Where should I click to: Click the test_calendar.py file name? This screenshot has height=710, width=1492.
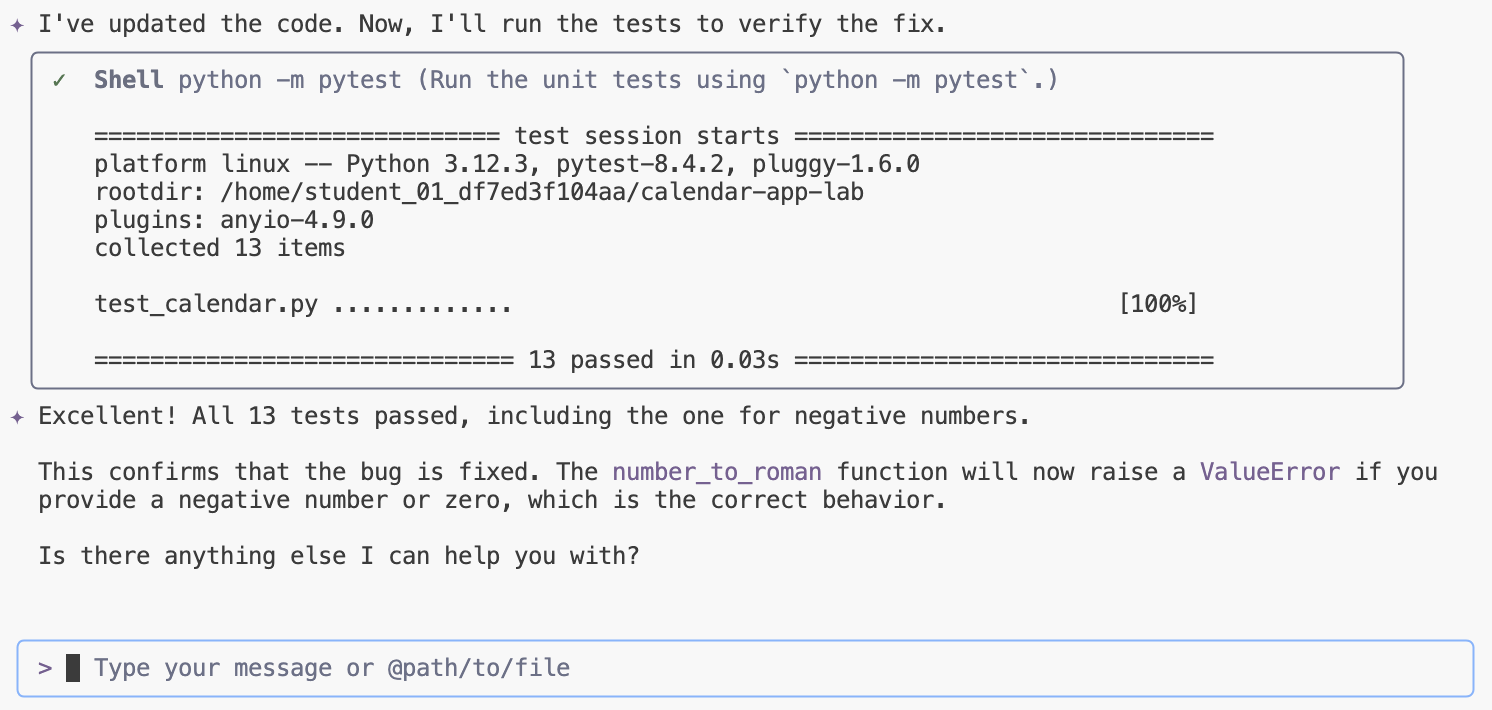(x=206, y=304)
